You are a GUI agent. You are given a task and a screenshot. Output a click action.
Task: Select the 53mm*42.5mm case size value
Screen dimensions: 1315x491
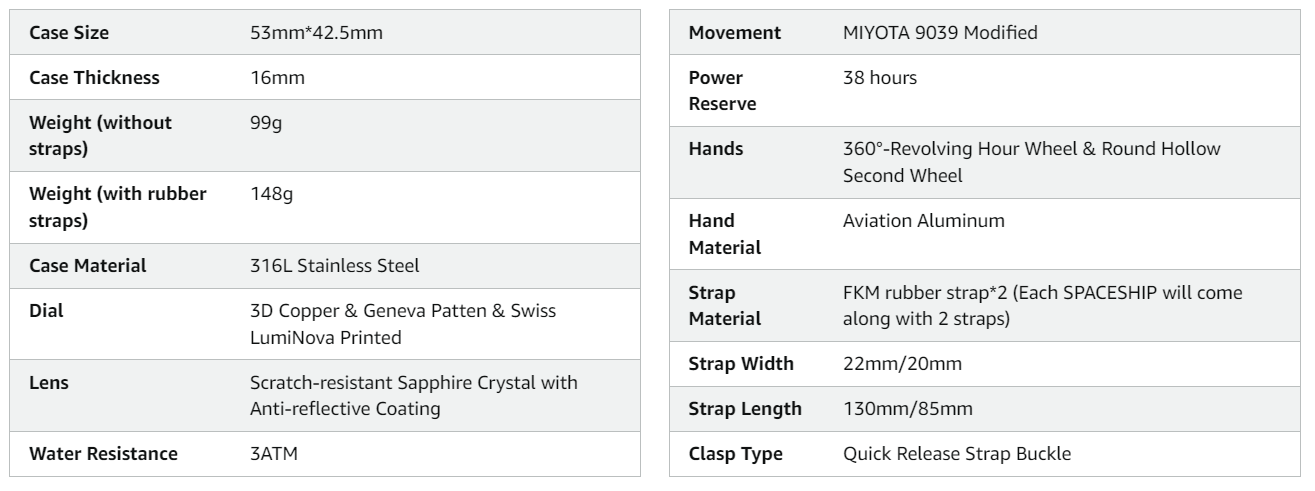(x=317, y=33)
